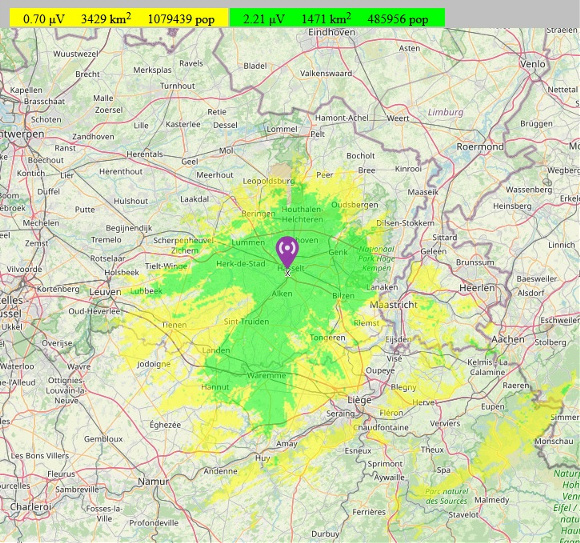Click the Sint-Truiden town label
580x543 pixels.
246,321
